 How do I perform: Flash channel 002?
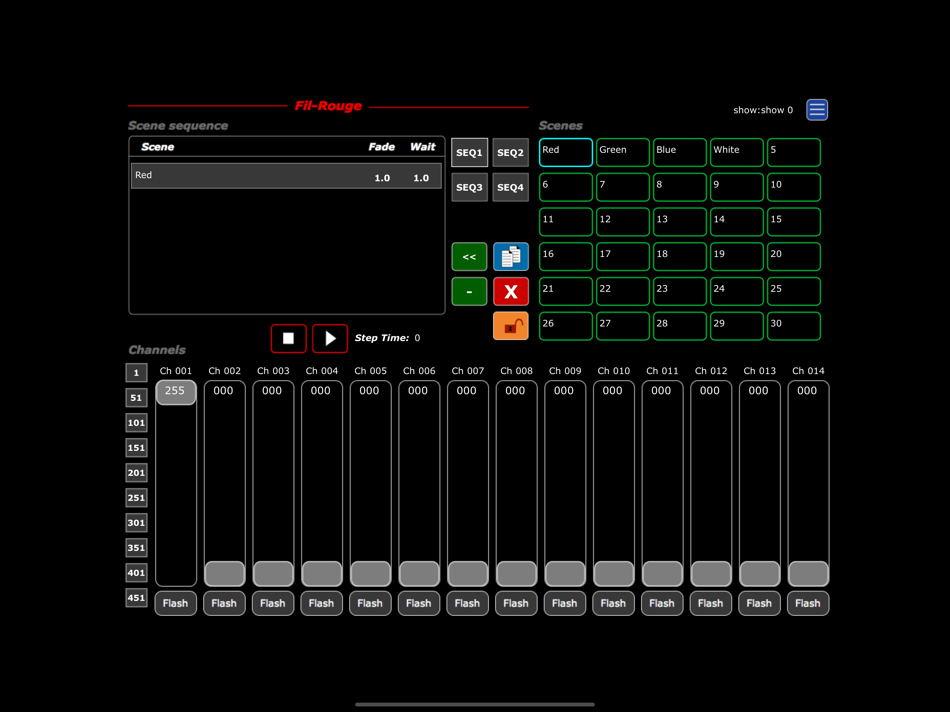224,604
